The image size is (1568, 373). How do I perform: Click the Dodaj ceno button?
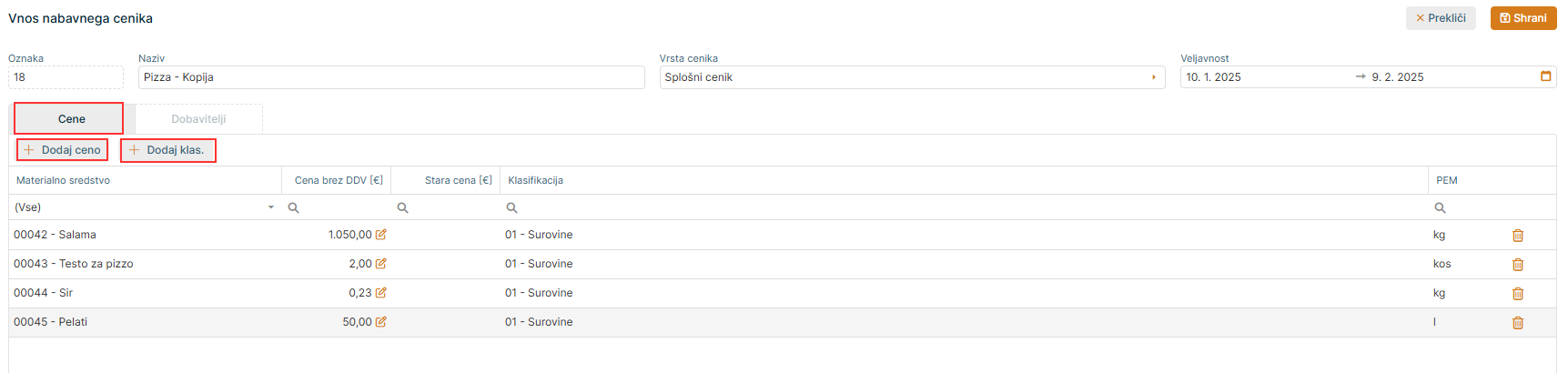(x=62, y=150)
